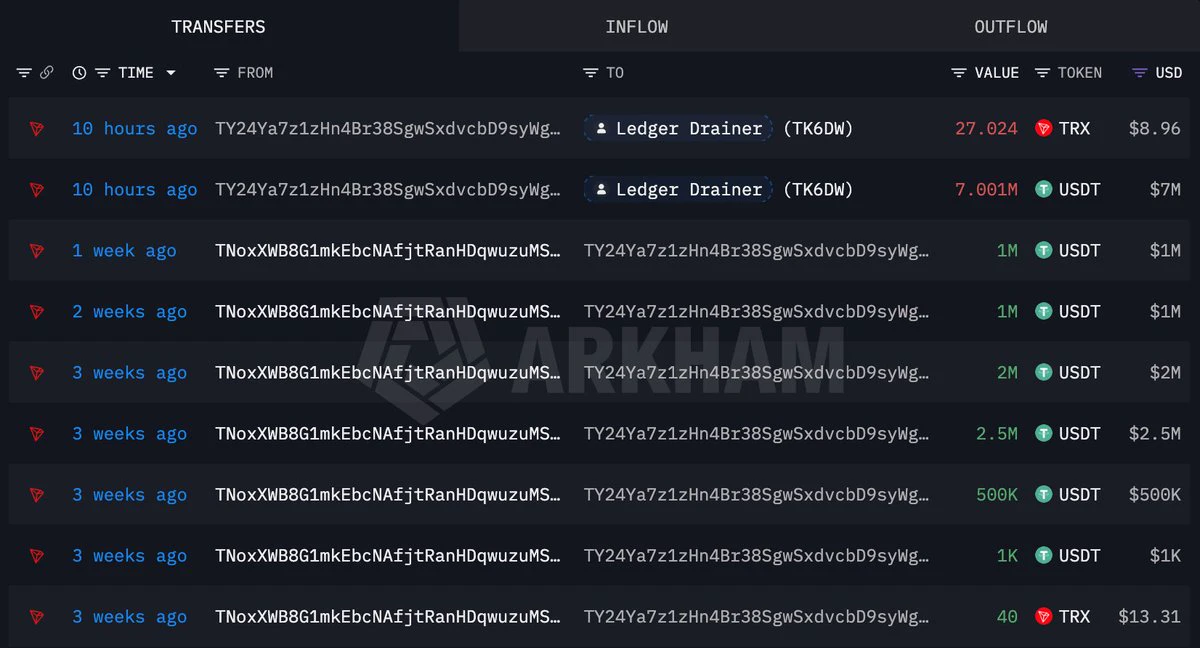Click the (TK6DW) text on the 27.024 row
Viewport: 1200px width, 648px height.
[818, 129]
